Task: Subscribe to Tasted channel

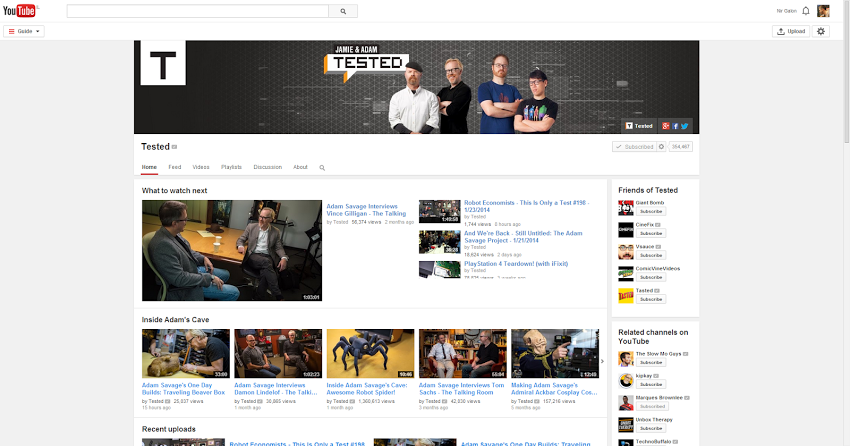Action: [x=651, y=299]
